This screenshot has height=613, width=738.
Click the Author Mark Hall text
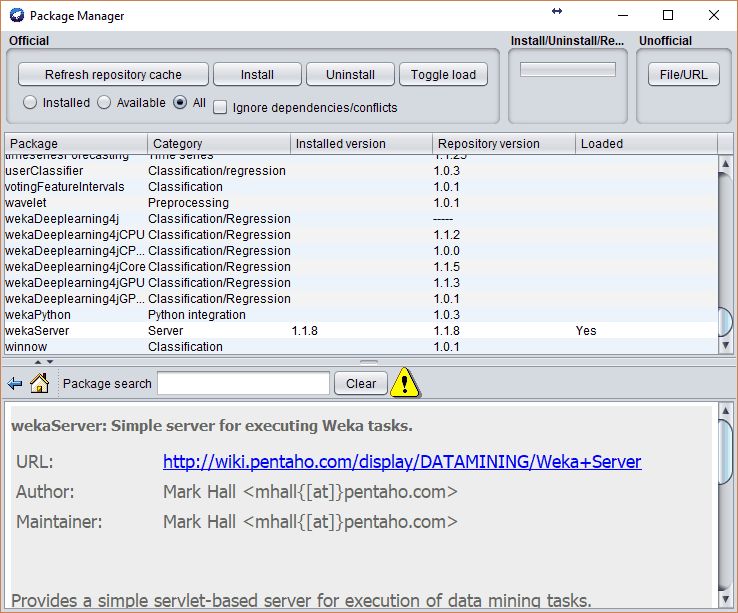(310, 492)
